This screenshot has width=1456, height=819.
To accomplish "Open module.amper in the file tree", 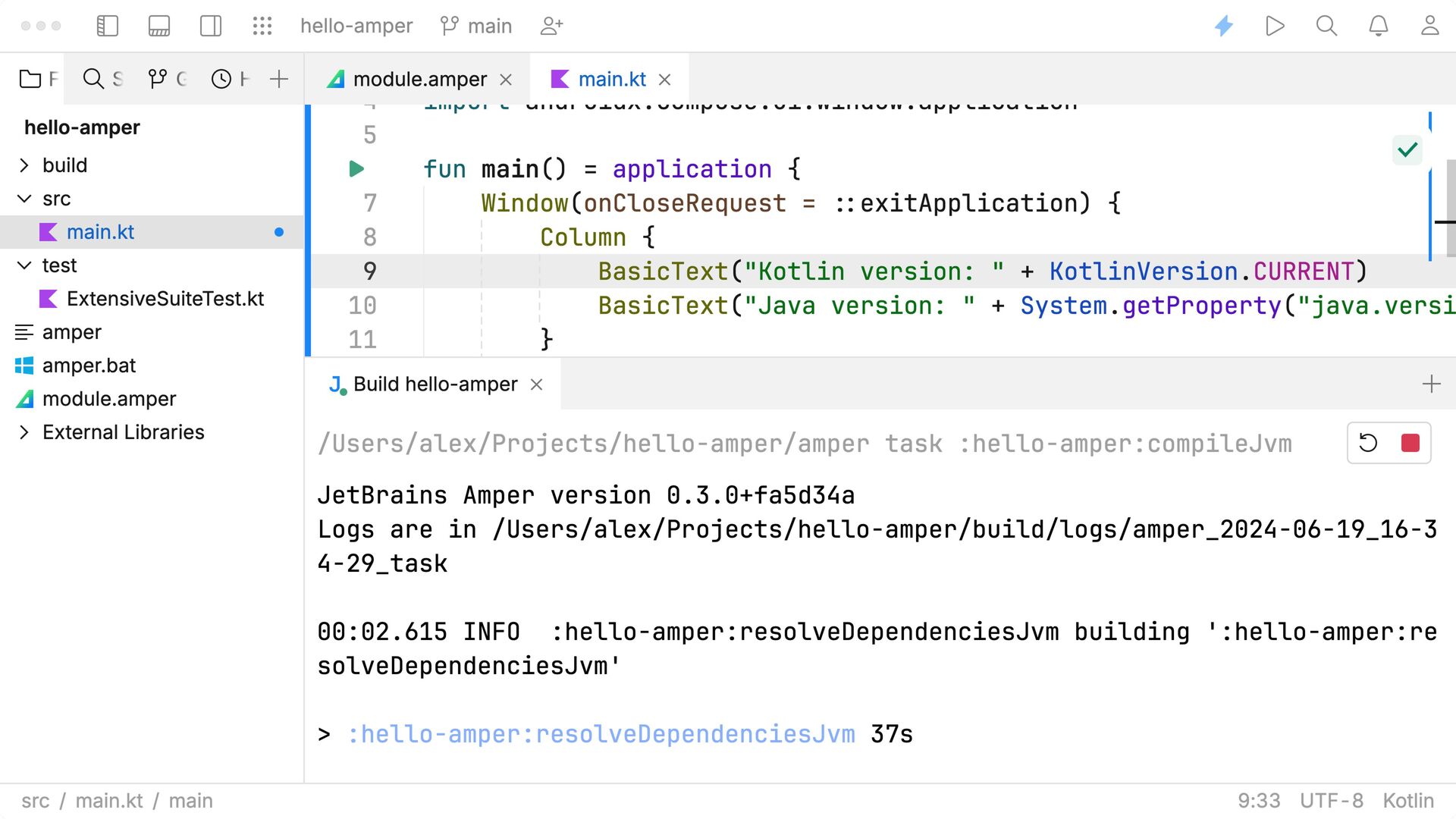I will tap(152, 399).
